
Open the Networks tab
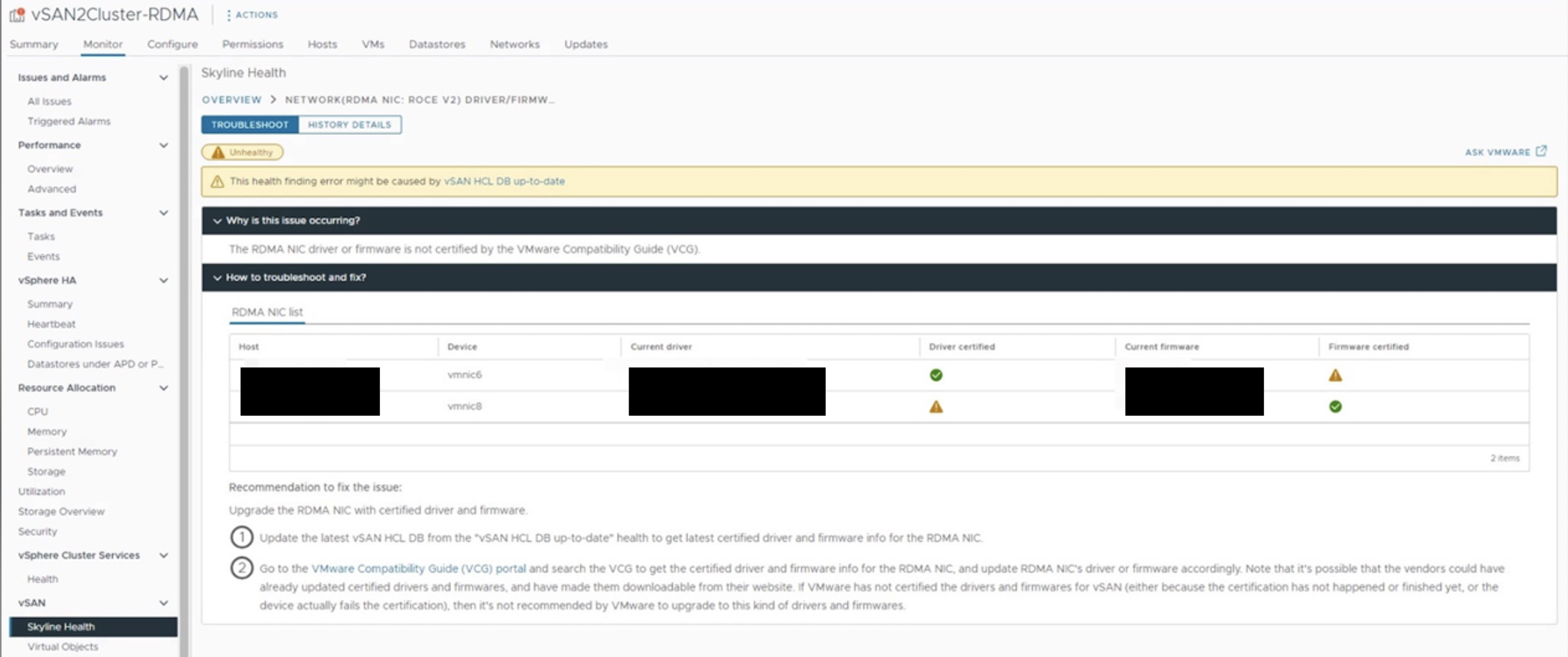(x=514, y=44)
